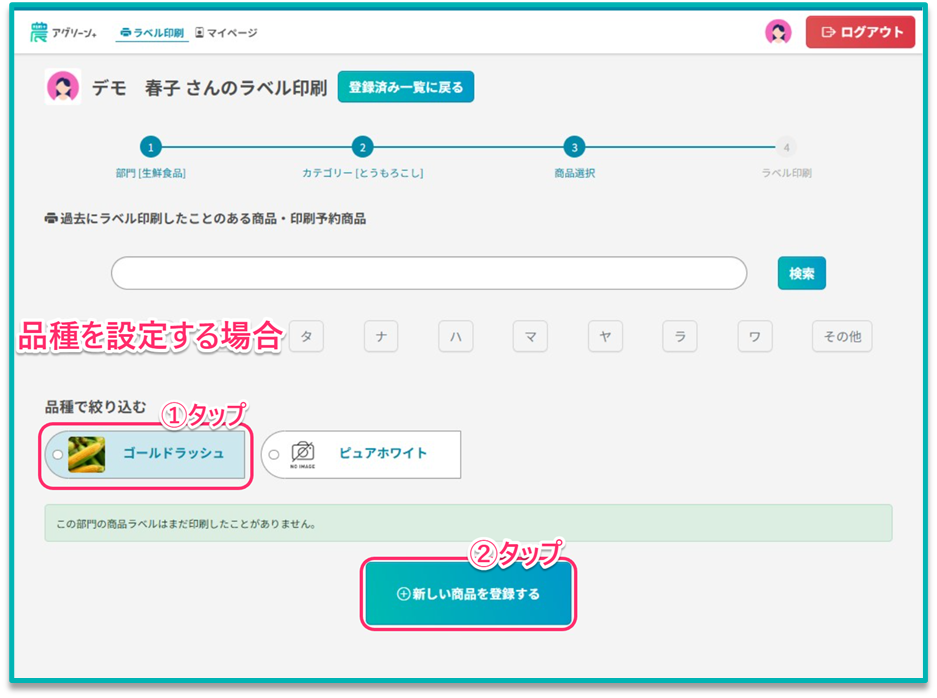This screenshot has height=698, width=937.
Task: Click the corn thumbnail for ゴールドラッシュ
Action: (86, 454)
